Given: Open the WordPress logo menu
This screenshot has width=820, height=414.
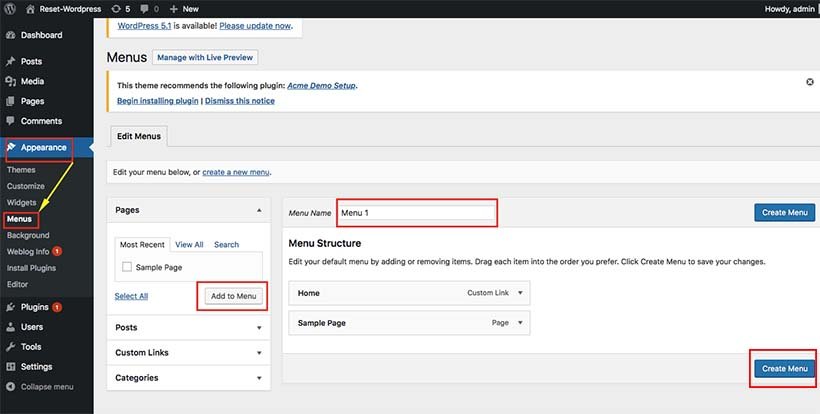Looking at the screenshot, I should [10, 9].
